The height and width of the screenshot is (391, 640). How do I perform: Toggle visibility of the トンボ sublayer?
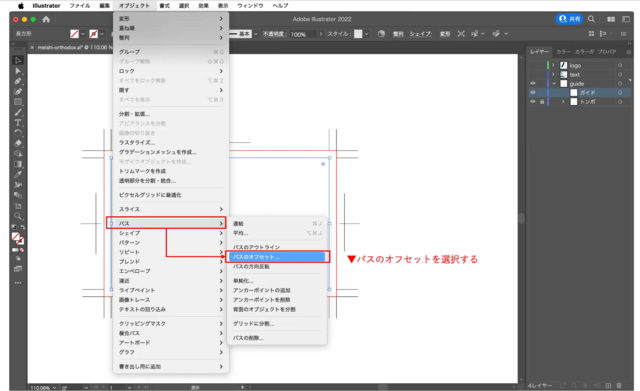[x=533, y=102]
